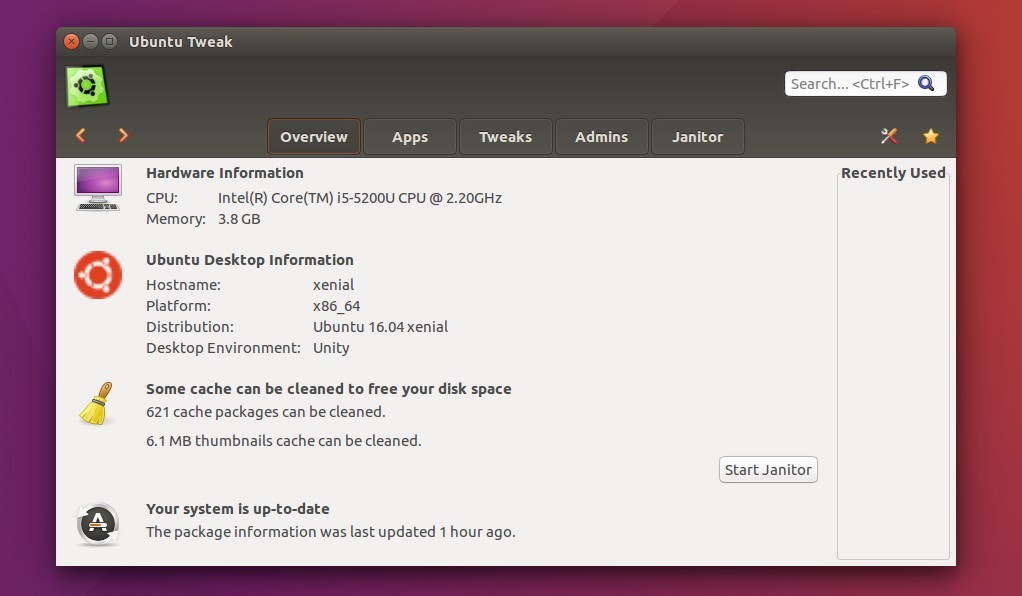Click the yellow broom janitor icon

pos(96,404)
